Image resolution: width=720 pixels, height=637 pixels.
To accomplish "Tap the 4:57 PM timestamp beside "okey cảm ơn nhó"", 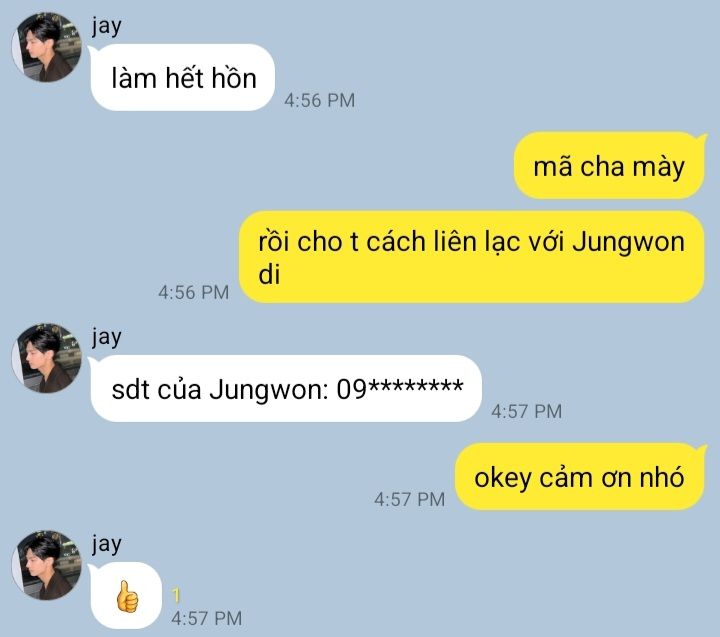I will (410, 500).
